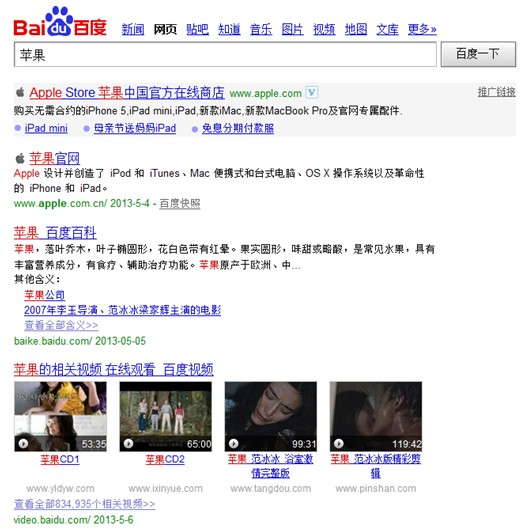Open the iPad mini sublink
Image resolution: width=525 pixels, height=531 pixels.
click(46, 128)
